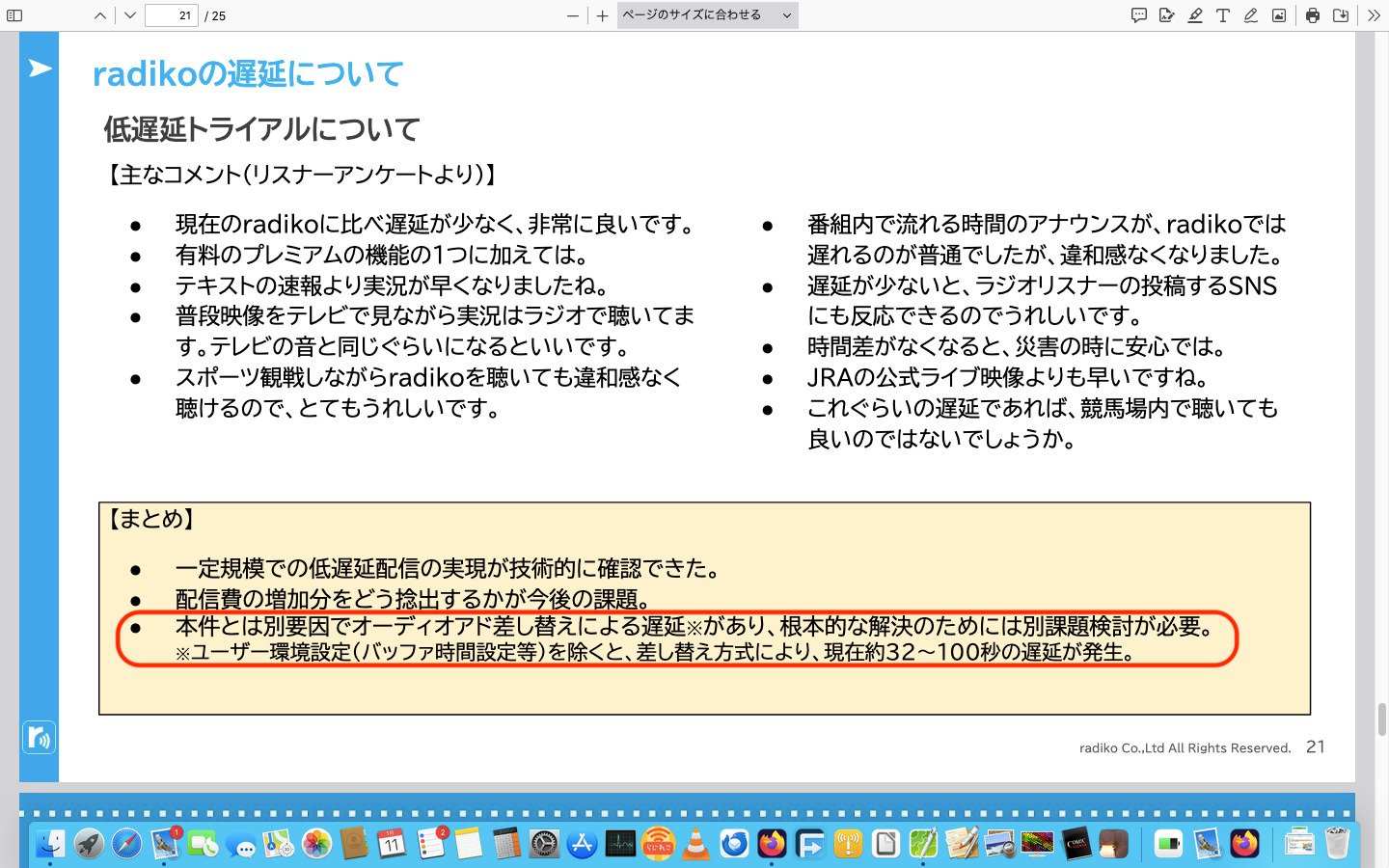Image resolution: width=1389 pixels, height=868 pixels.
Task: Click the page number input field
Action: pos(172,15)
